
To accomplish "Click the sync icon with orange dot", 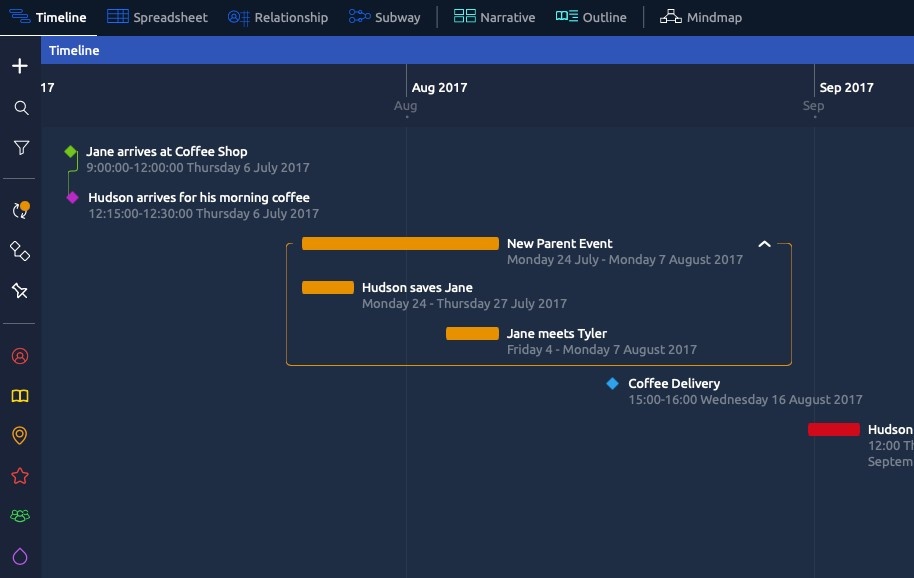I will 21,210.
